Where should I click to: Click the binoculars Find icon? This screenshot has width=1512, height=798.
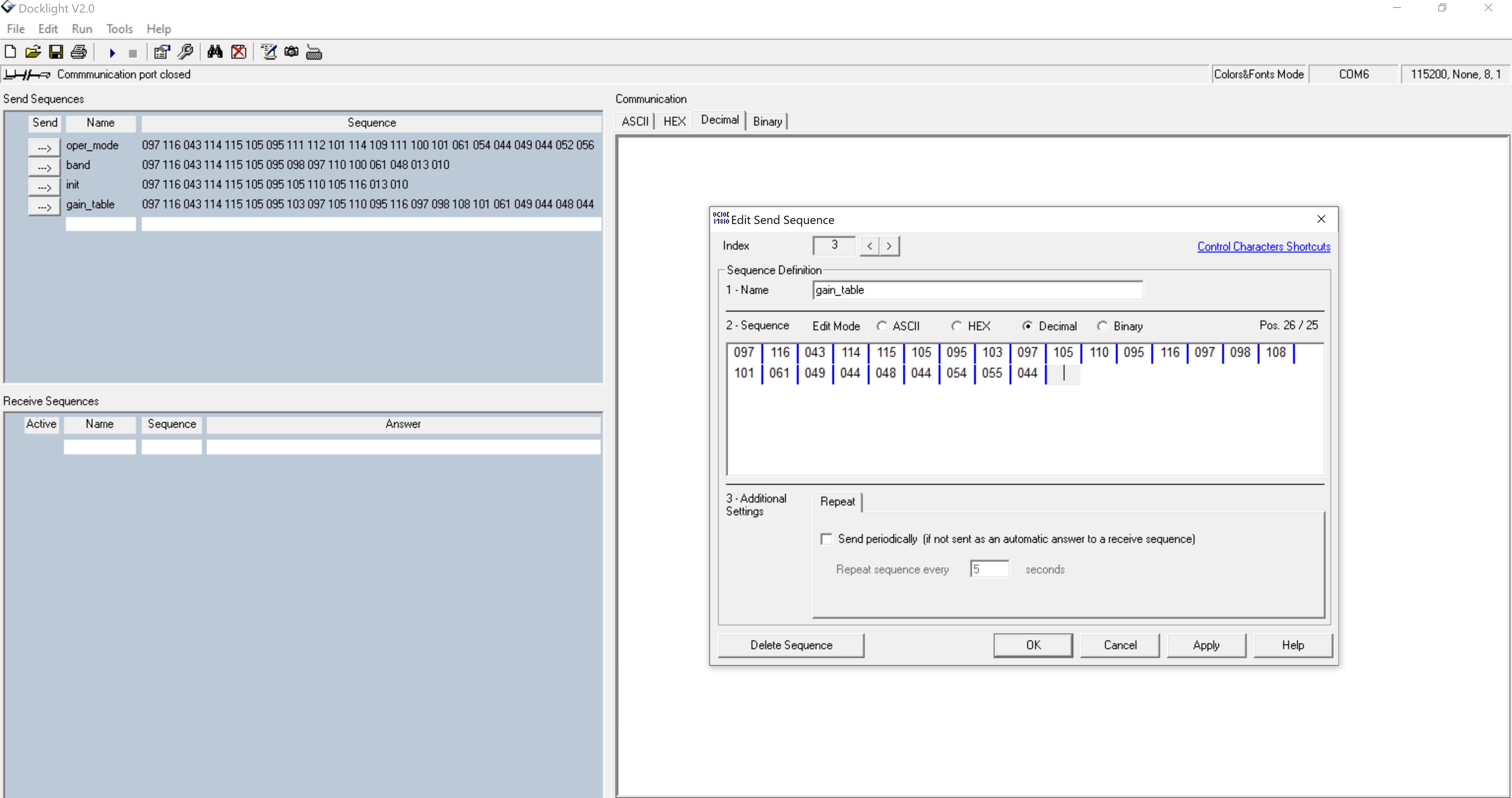pyautogui.click(x=215, y=52)
